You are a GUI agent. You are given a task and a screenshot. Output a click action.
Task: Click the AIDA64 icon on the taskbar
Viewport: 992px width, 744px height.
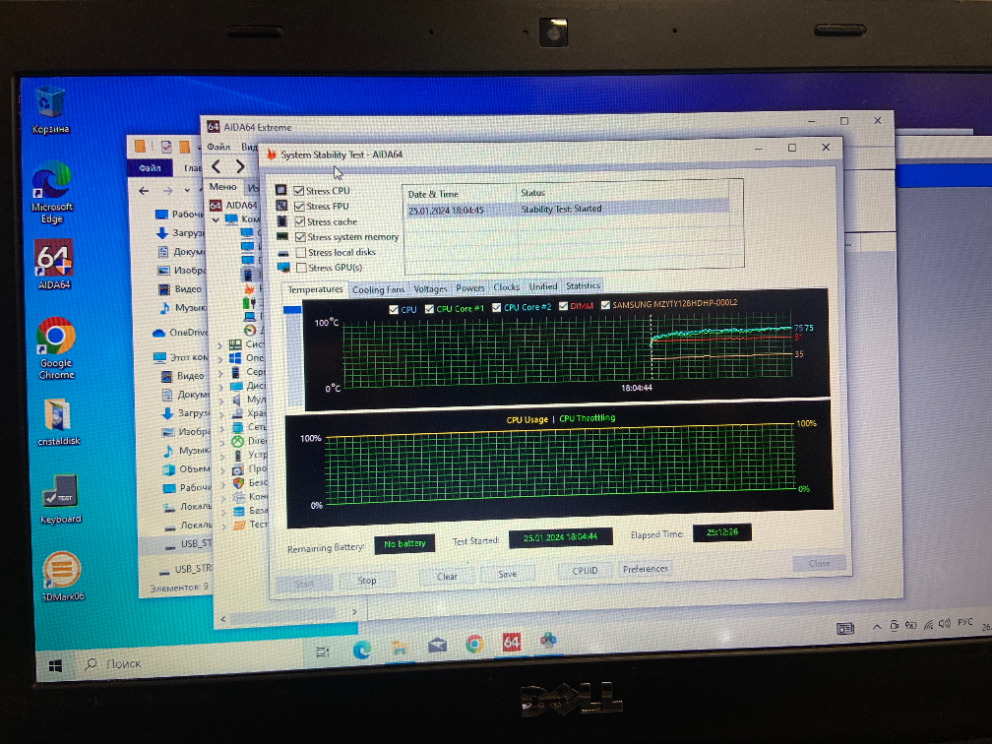[511, 642]
